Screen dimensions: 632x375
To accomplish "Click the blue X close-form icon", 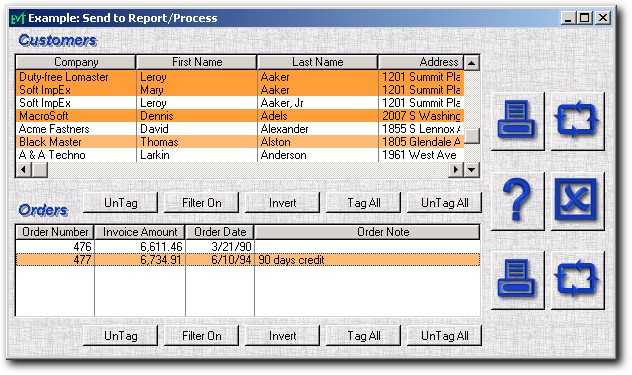I will [x=577, y=200].
